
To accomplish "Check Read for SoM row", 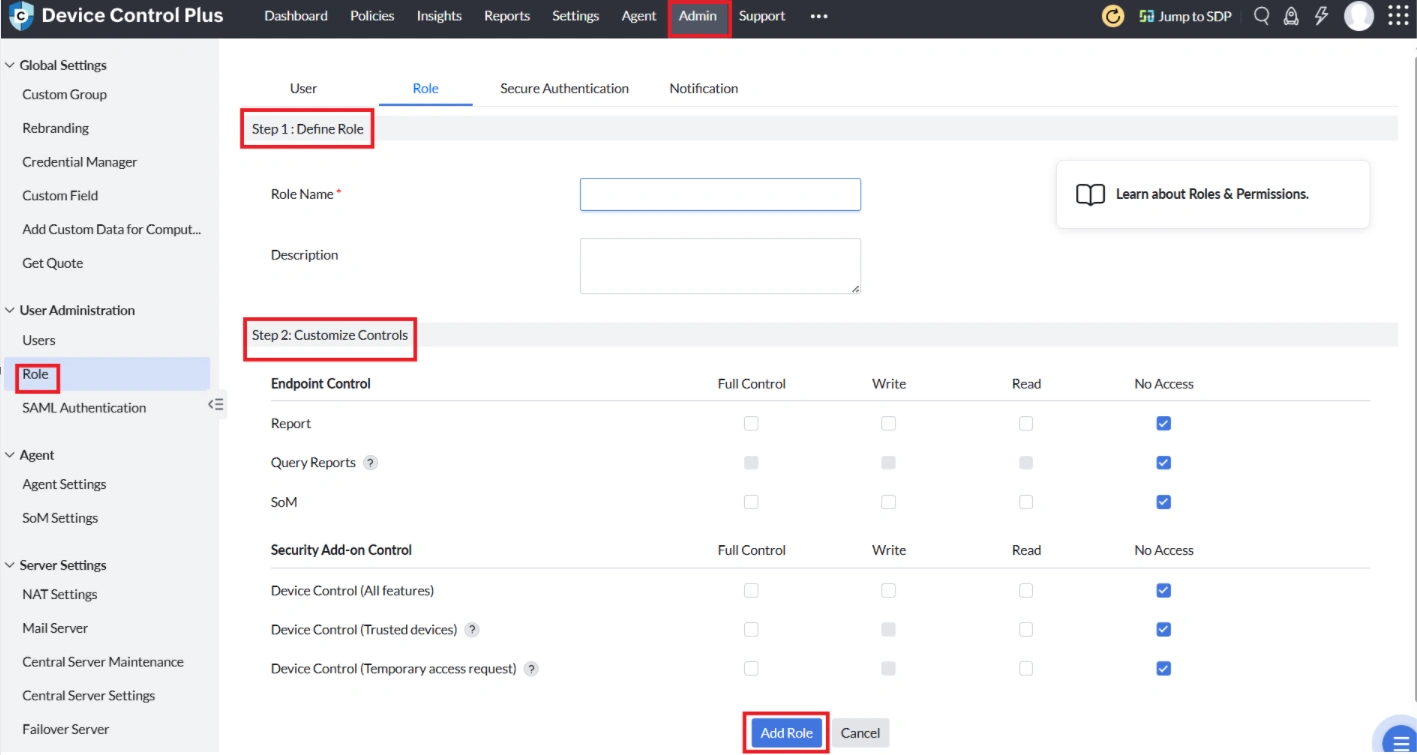I will (1026, 502).
